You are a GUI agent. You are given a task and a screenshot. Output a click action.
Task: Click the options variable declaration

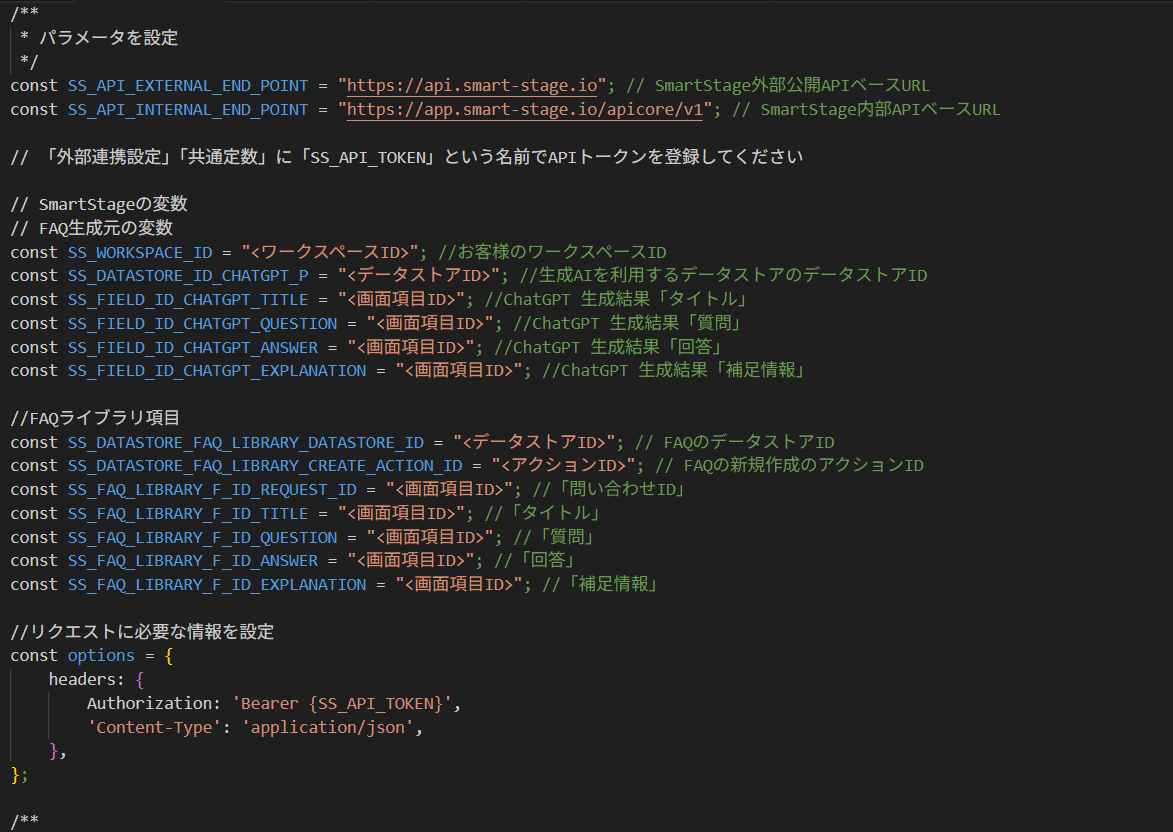[x=101, y=656]
